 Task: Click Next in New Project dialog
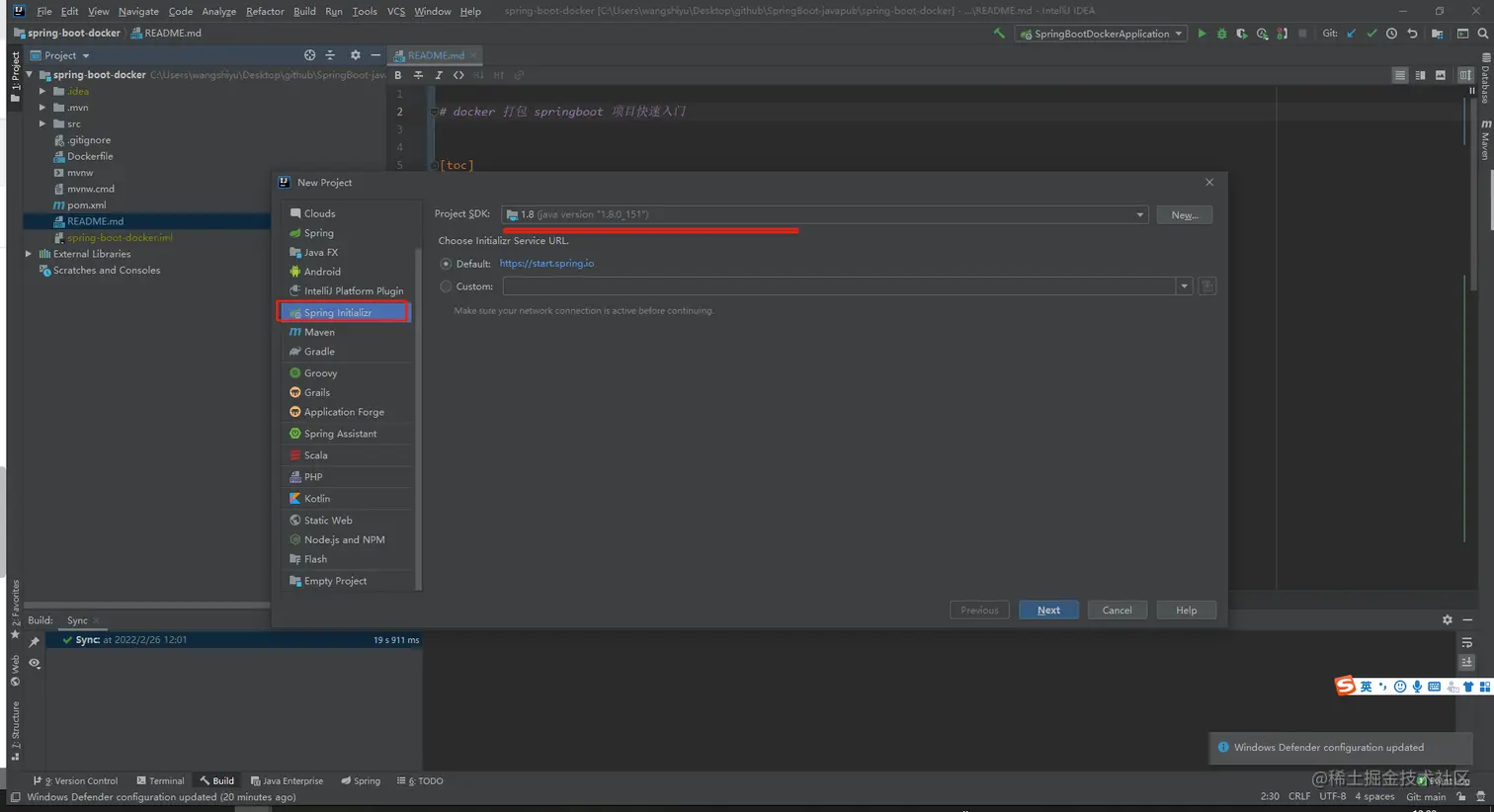click(1048, 610)
